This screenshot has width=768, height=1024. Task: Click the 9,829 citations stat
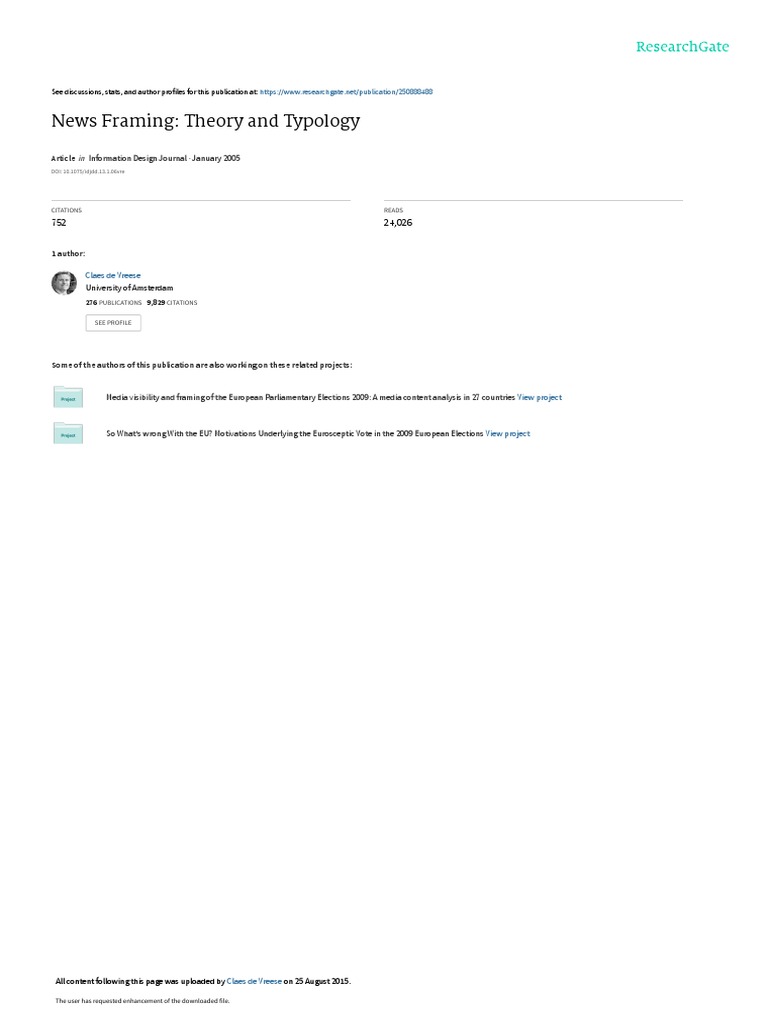pos(172,303)
